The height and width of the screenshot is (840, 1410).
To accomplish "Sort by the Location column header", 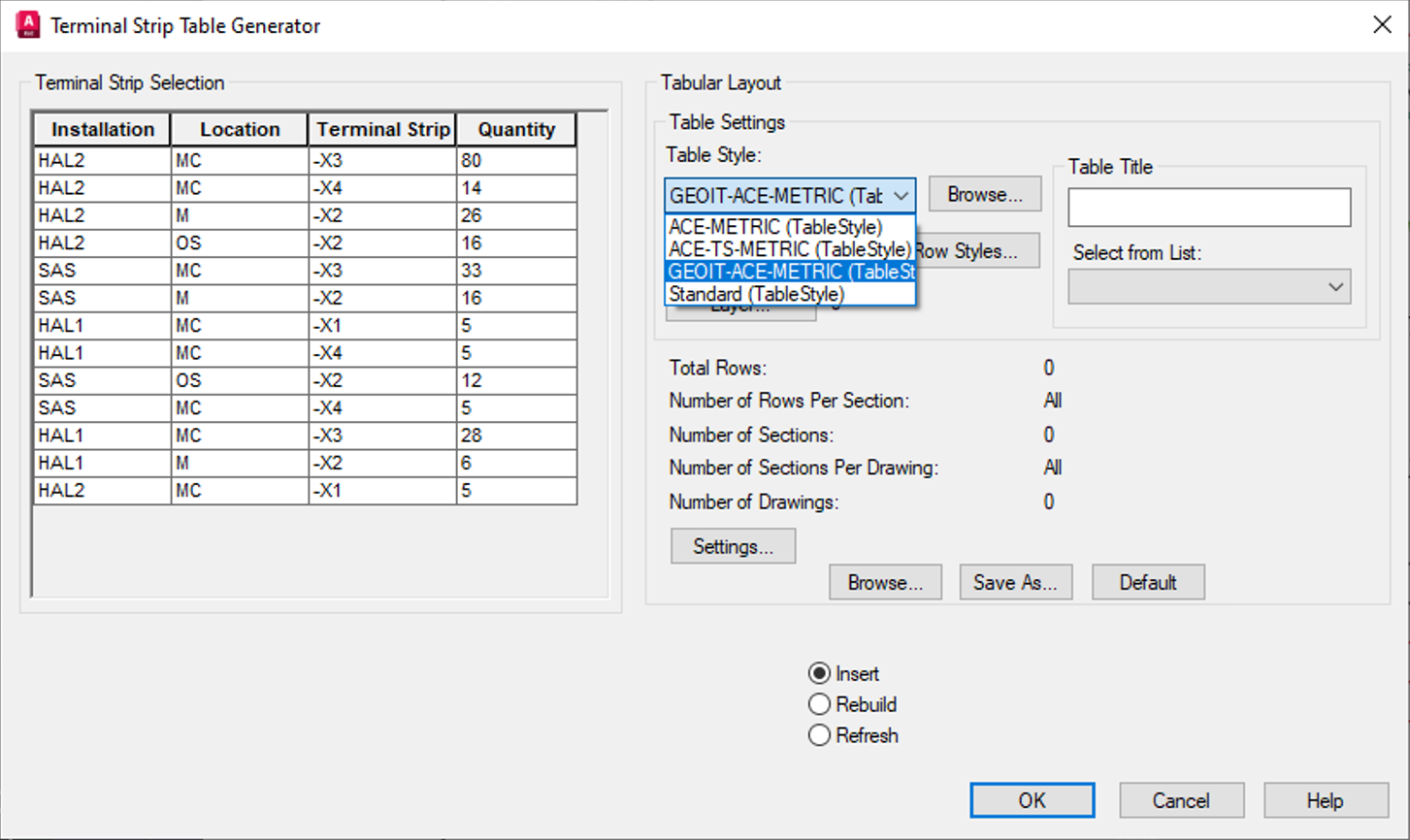I will 240,129.
